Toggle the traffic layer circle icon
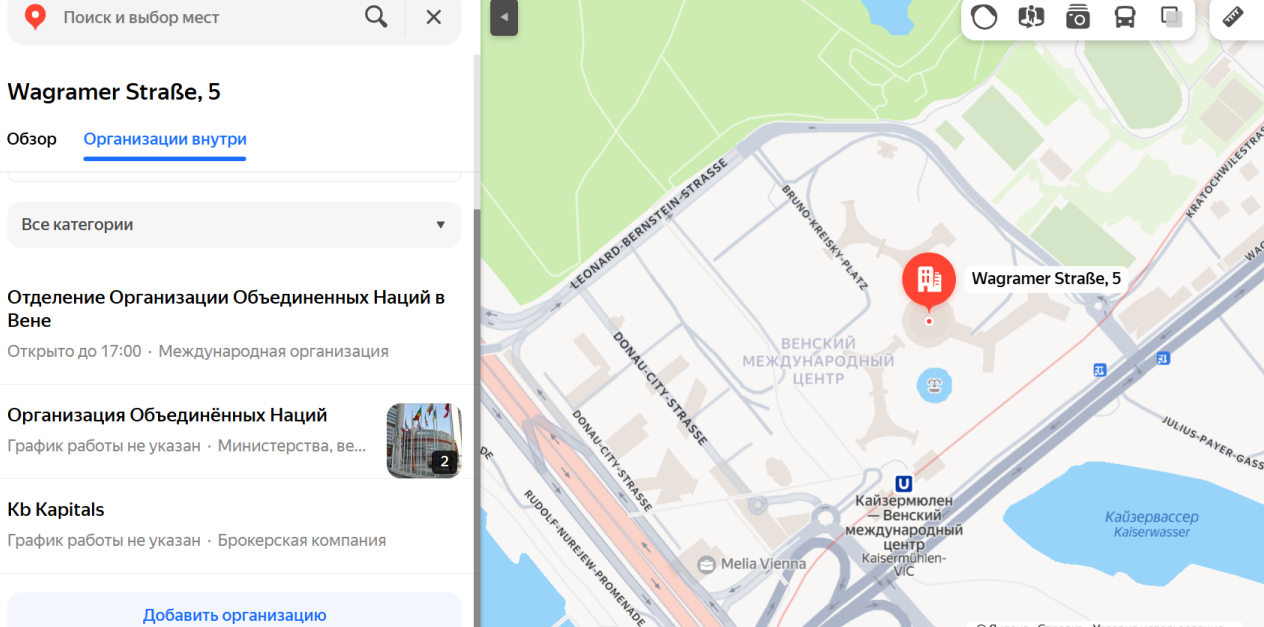The height and width of the screenshot is (627, 1264). (984, 17)
